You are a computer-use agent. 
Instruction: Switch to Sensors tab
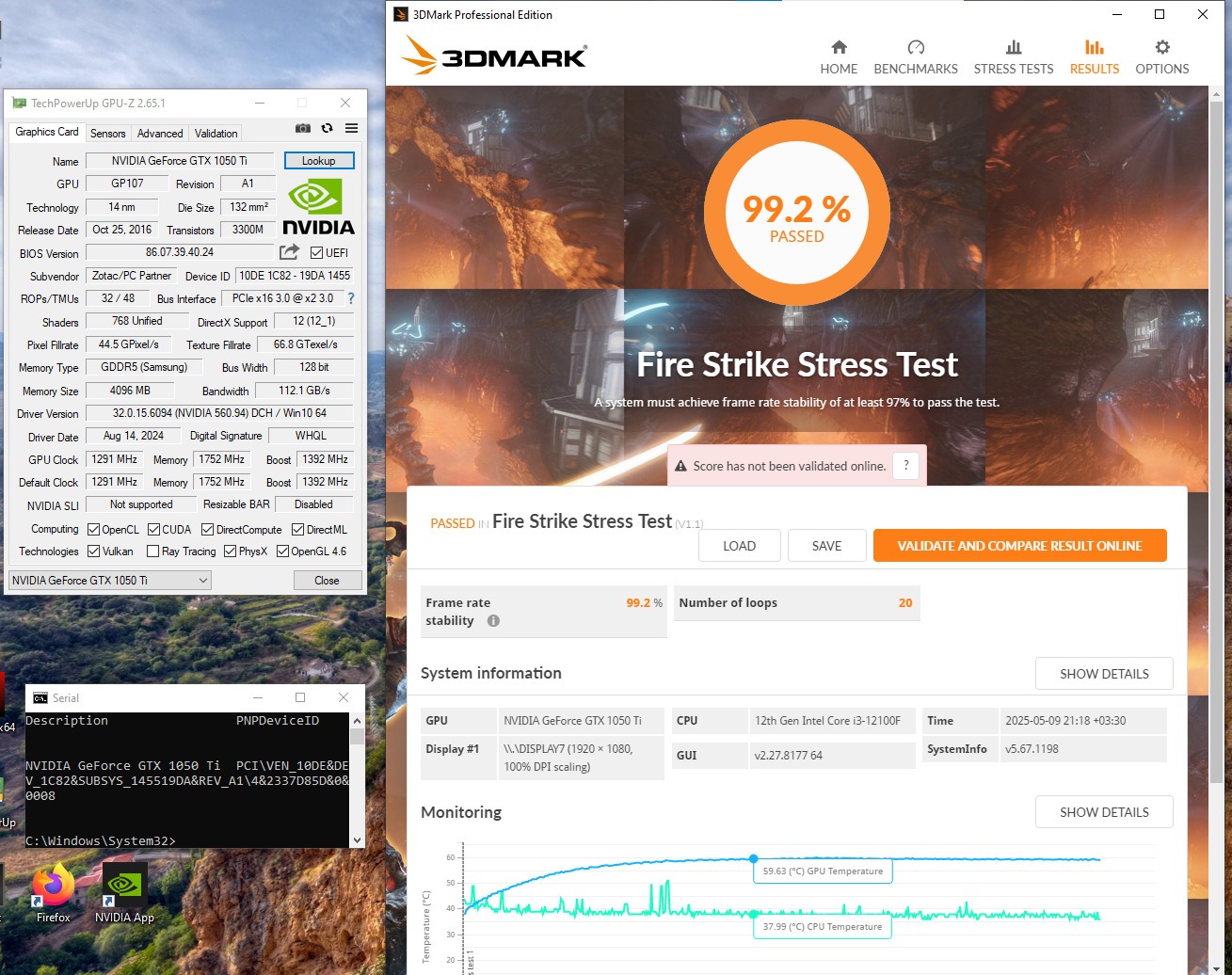(107, 134)
